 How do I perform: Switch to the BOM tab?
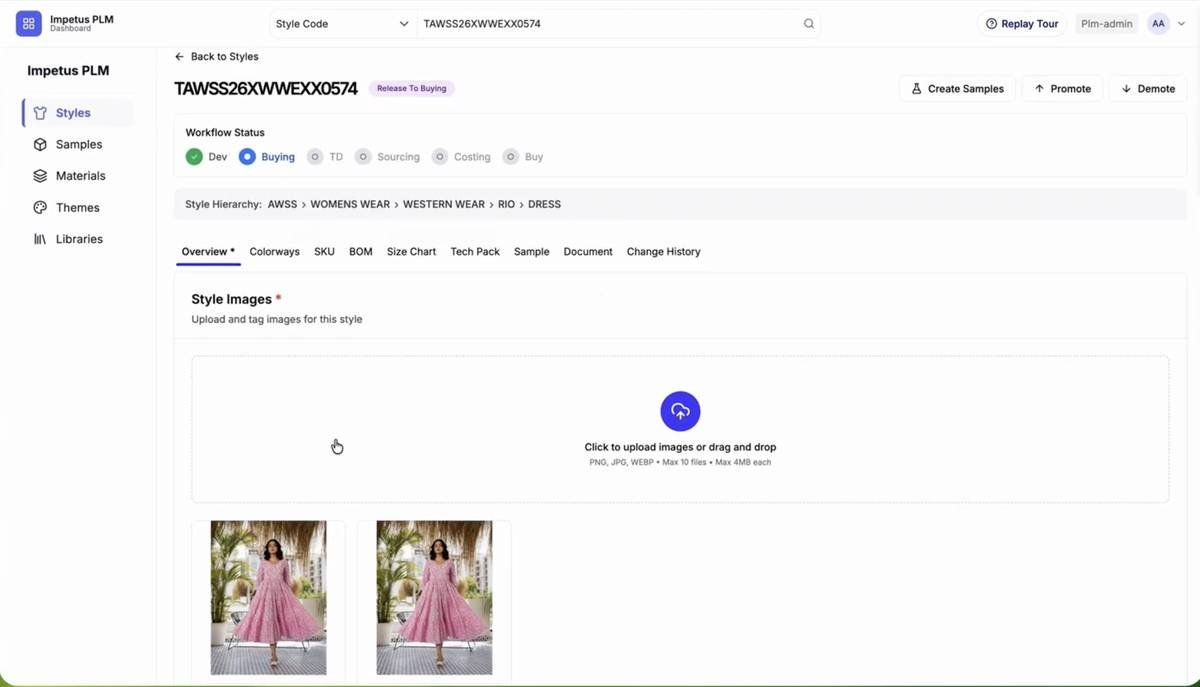click(x=361, y=252)
